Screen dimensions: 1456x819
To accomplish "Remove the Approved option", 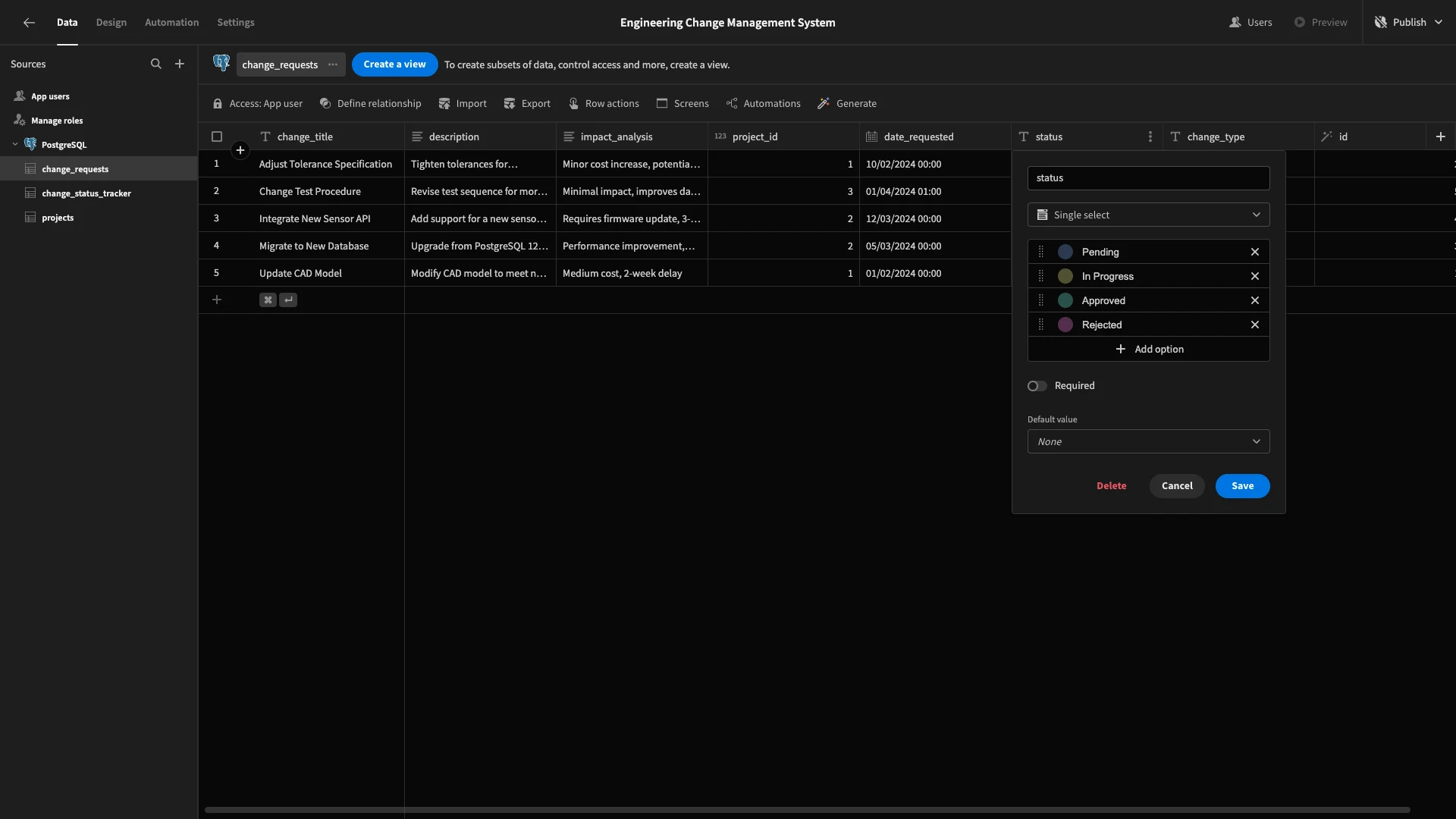I will click(1255, 300).
